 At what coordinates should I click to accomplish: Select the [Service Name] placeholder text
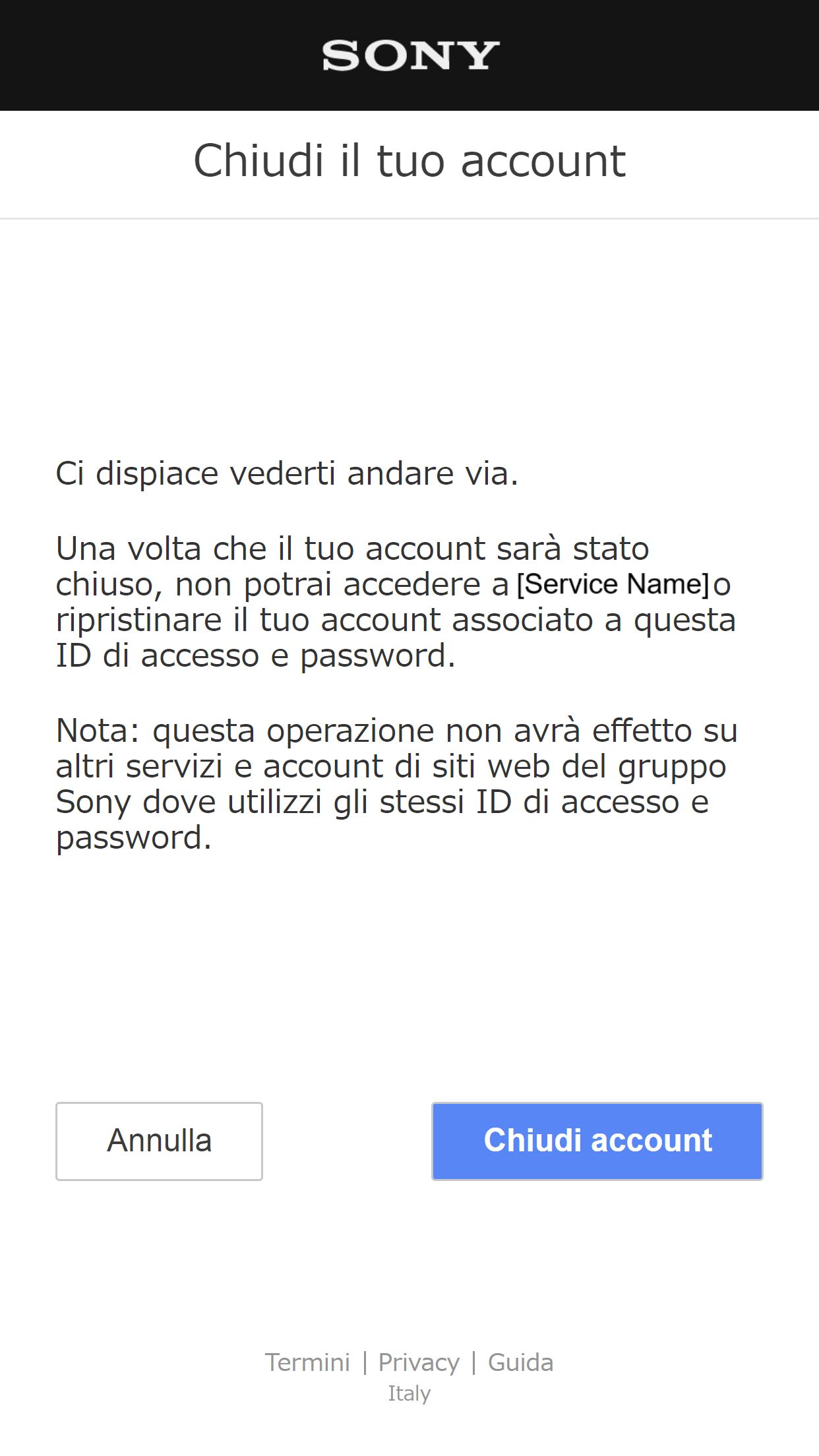click(x=612, y=584)
